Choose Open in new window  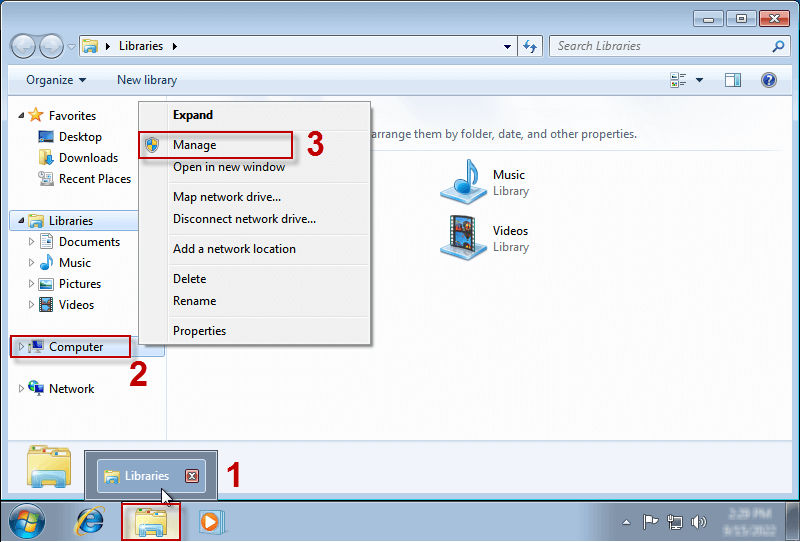tap(255, 167)
